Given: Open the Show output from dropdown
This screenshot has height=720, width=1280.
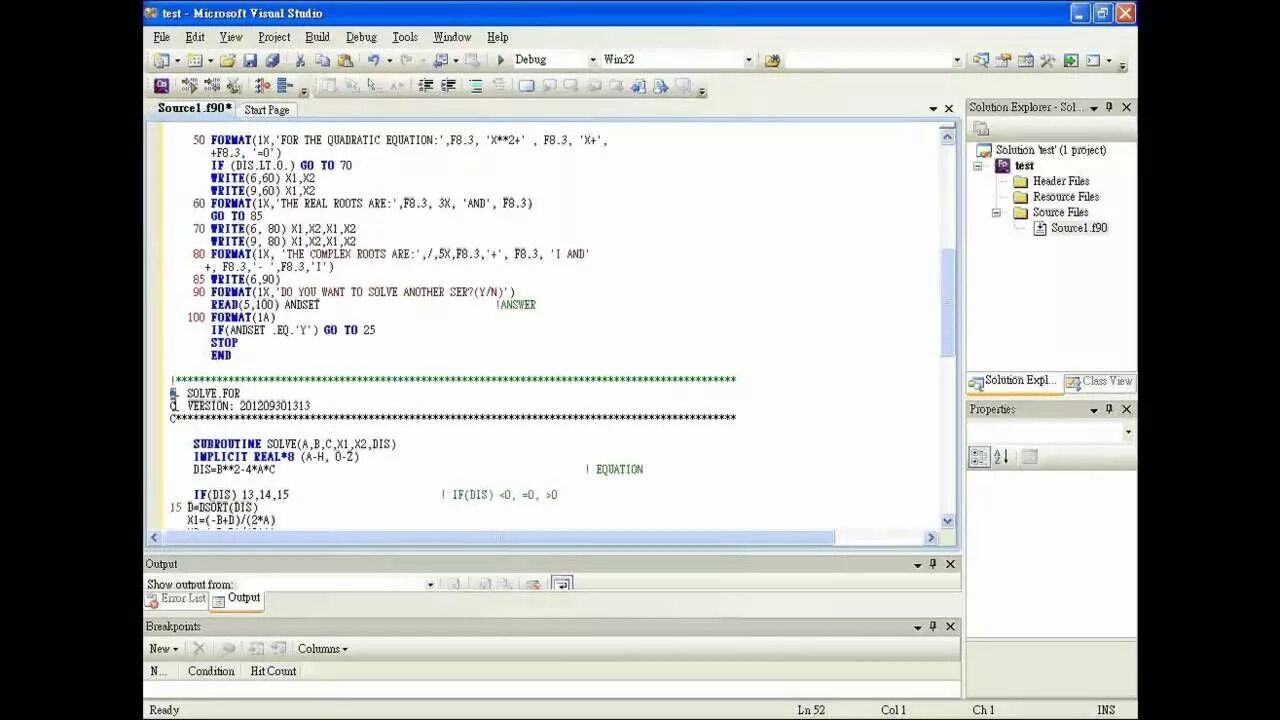Looking at the screenshot, I should 431,585.
